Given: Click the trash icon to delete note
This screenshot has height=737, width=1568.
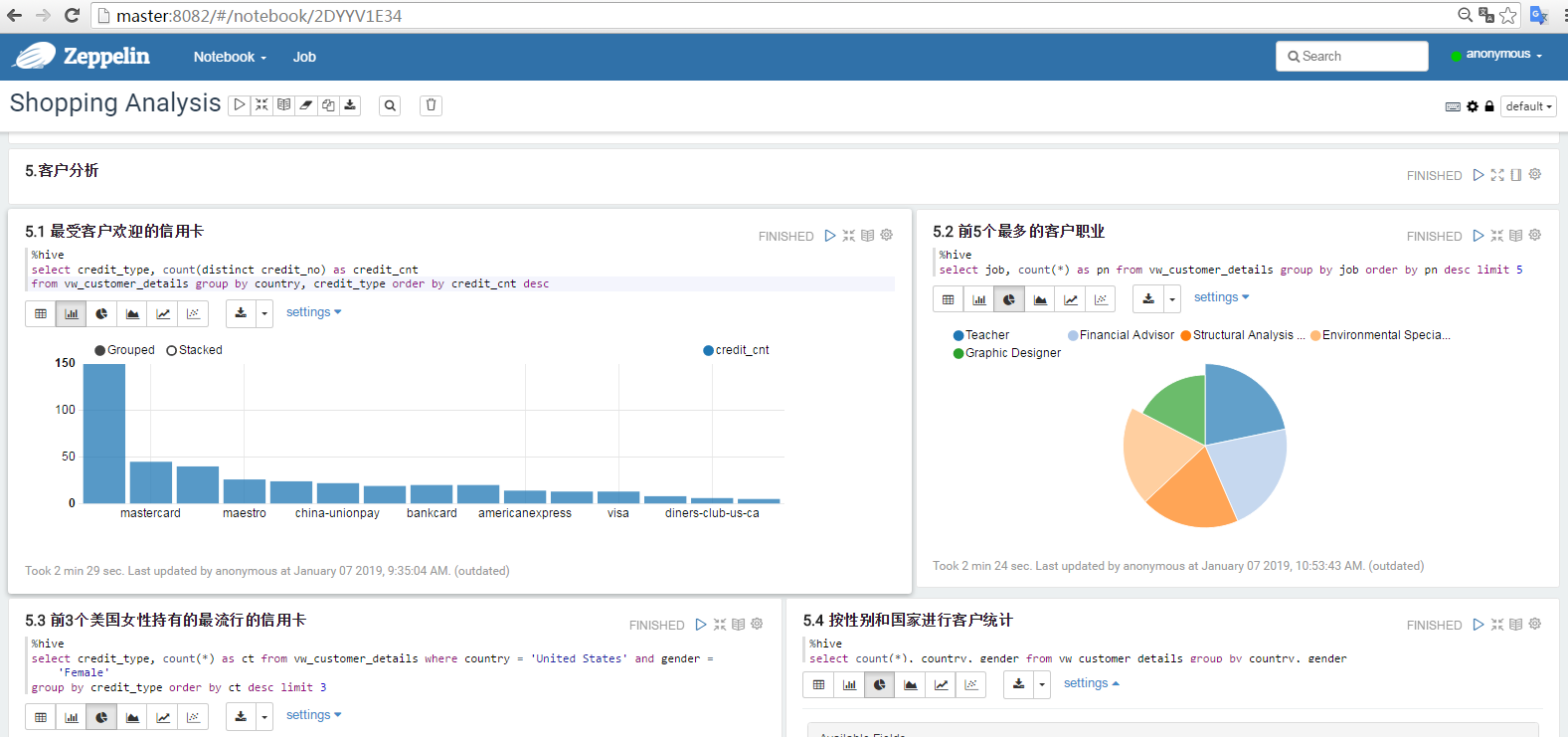Looking at the screenshot, I should tap(431, 105).
